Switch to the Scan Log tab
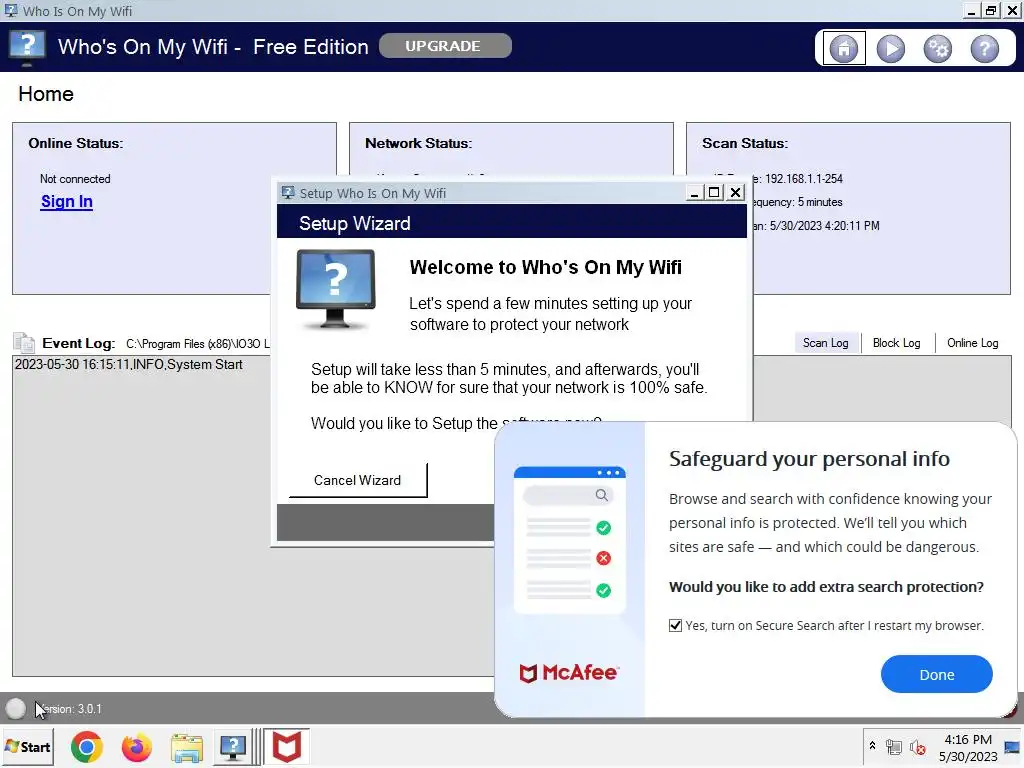This screenshot has height=768, width=1024. click(825, 343)
